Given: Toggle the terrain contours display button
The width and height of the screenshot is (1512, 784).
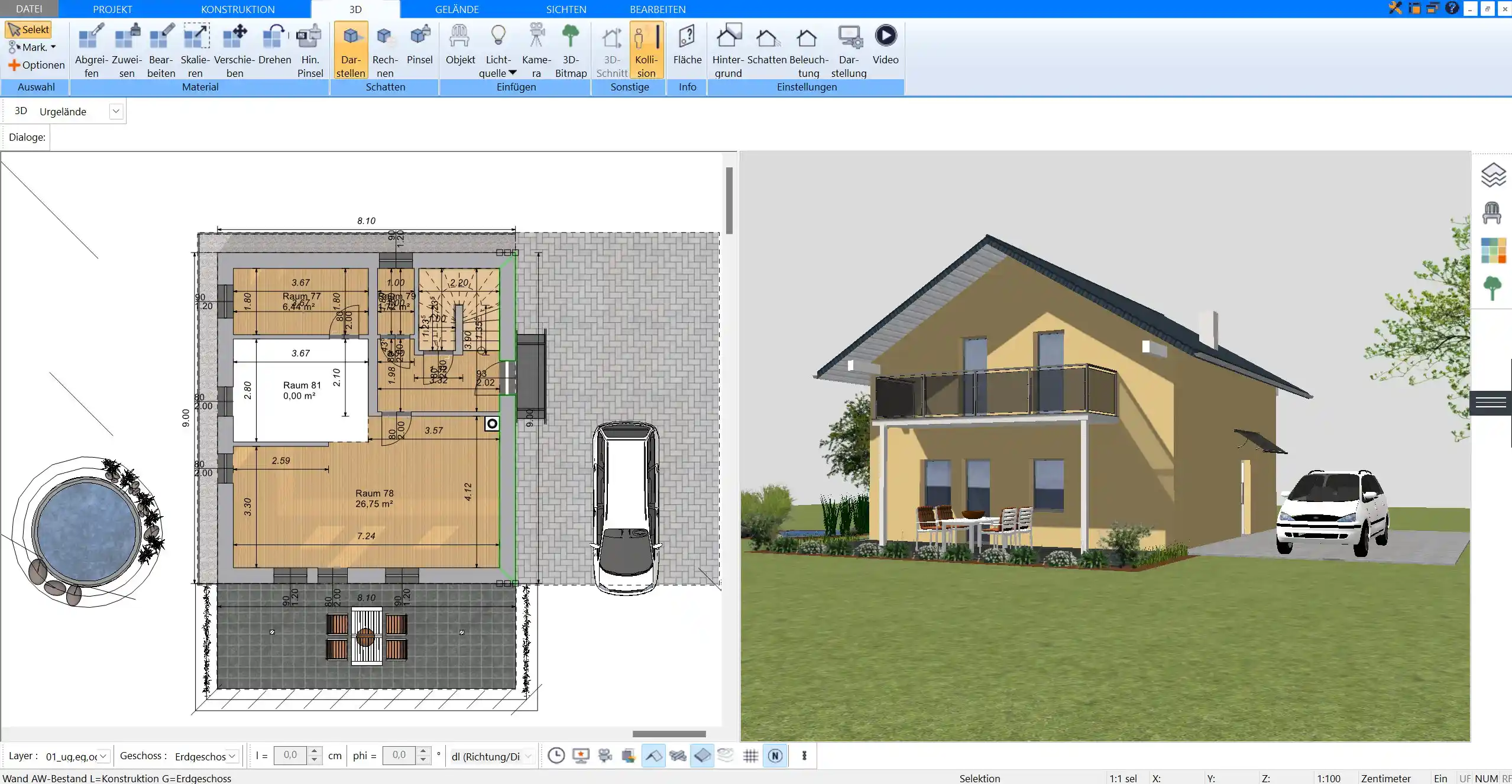Looking at the screenshot, I should tap(726, 755).
